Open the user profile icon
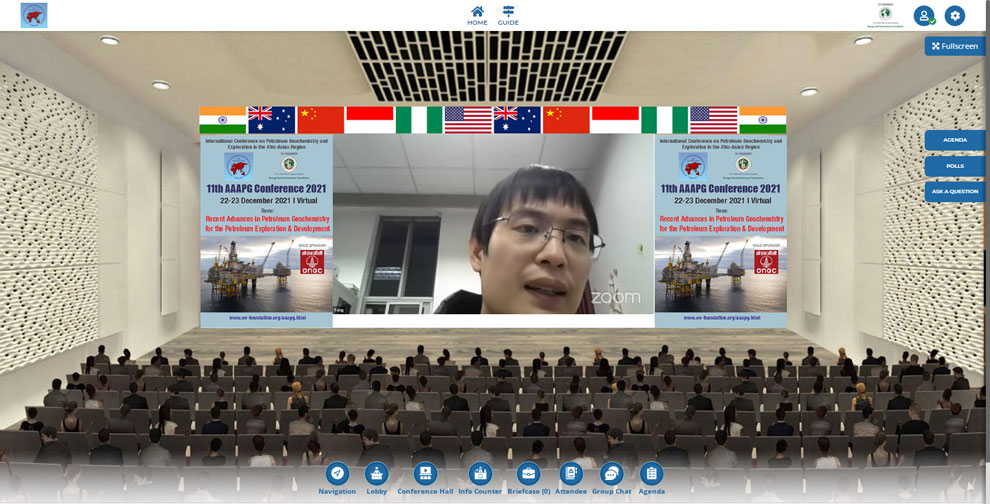 point(924,16)
